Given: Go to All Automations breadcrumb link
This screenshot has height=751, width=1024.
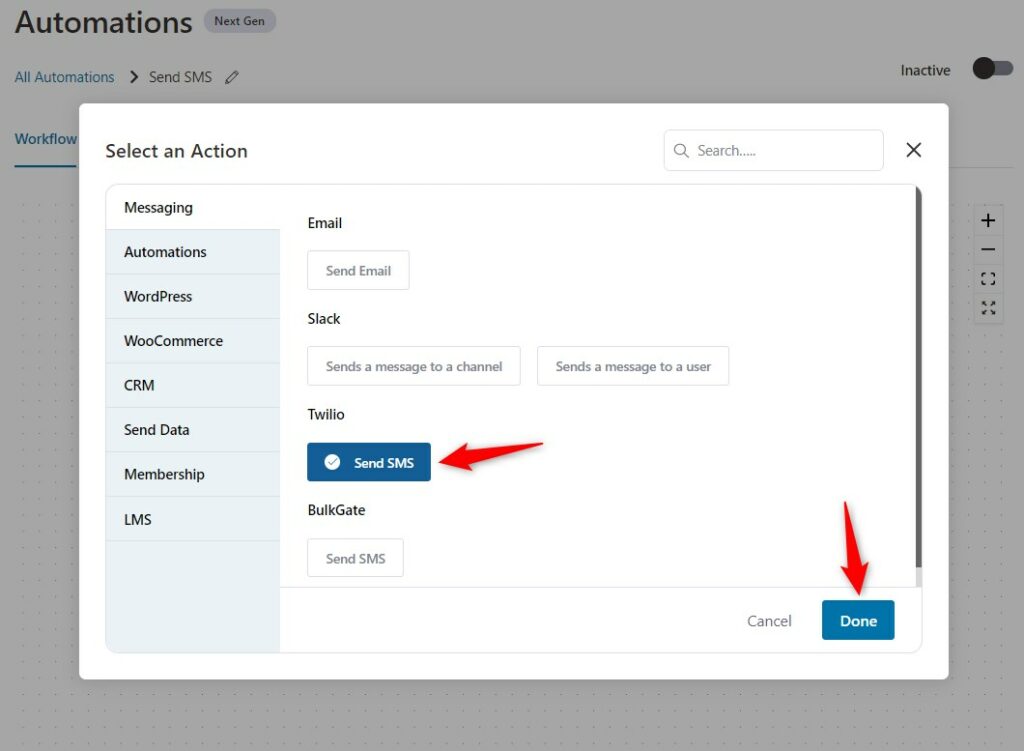Looking at the screenshot, I should tap(65, 77).
